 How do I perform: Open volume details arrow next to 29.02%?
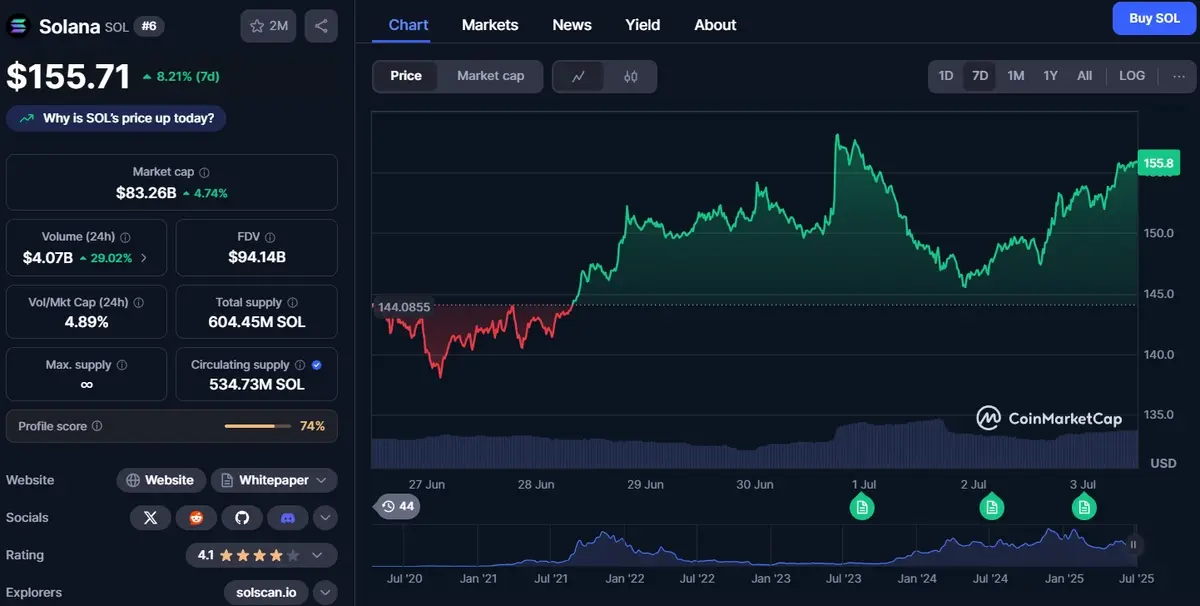[x=143, y=258]
